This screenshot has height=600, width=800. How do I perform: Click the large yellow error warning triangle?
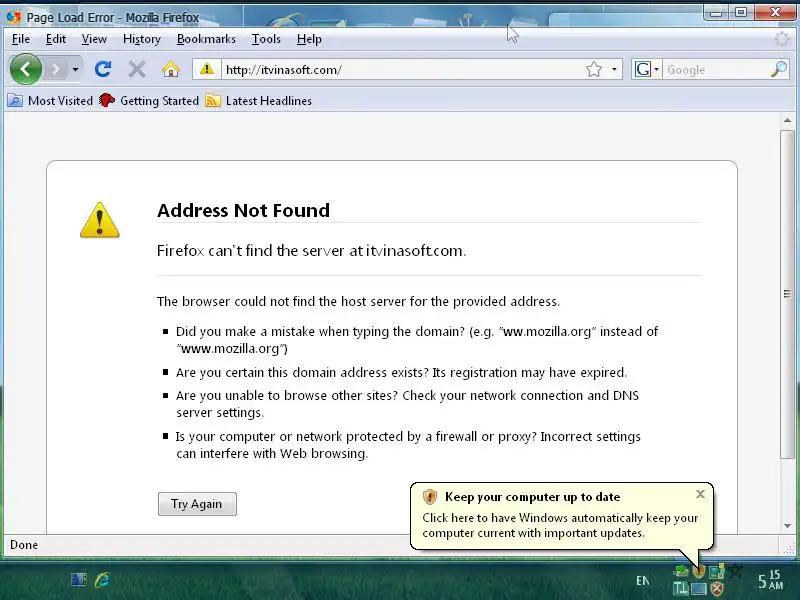(100, 220)
